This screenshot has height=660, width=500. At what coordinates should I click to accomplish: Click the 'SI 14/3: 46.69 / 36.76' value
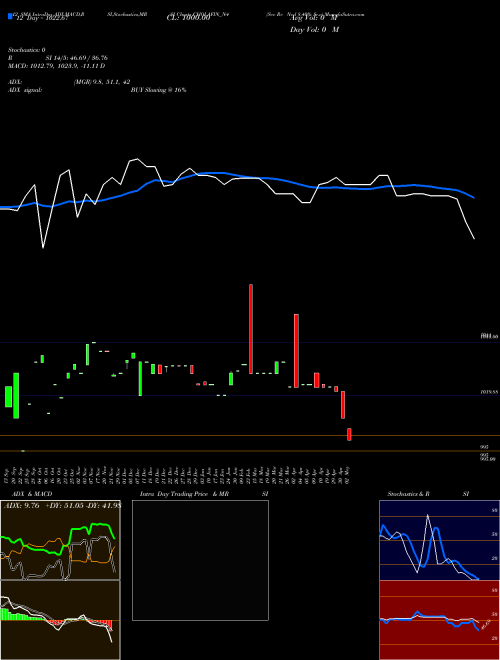pos(77,58)
